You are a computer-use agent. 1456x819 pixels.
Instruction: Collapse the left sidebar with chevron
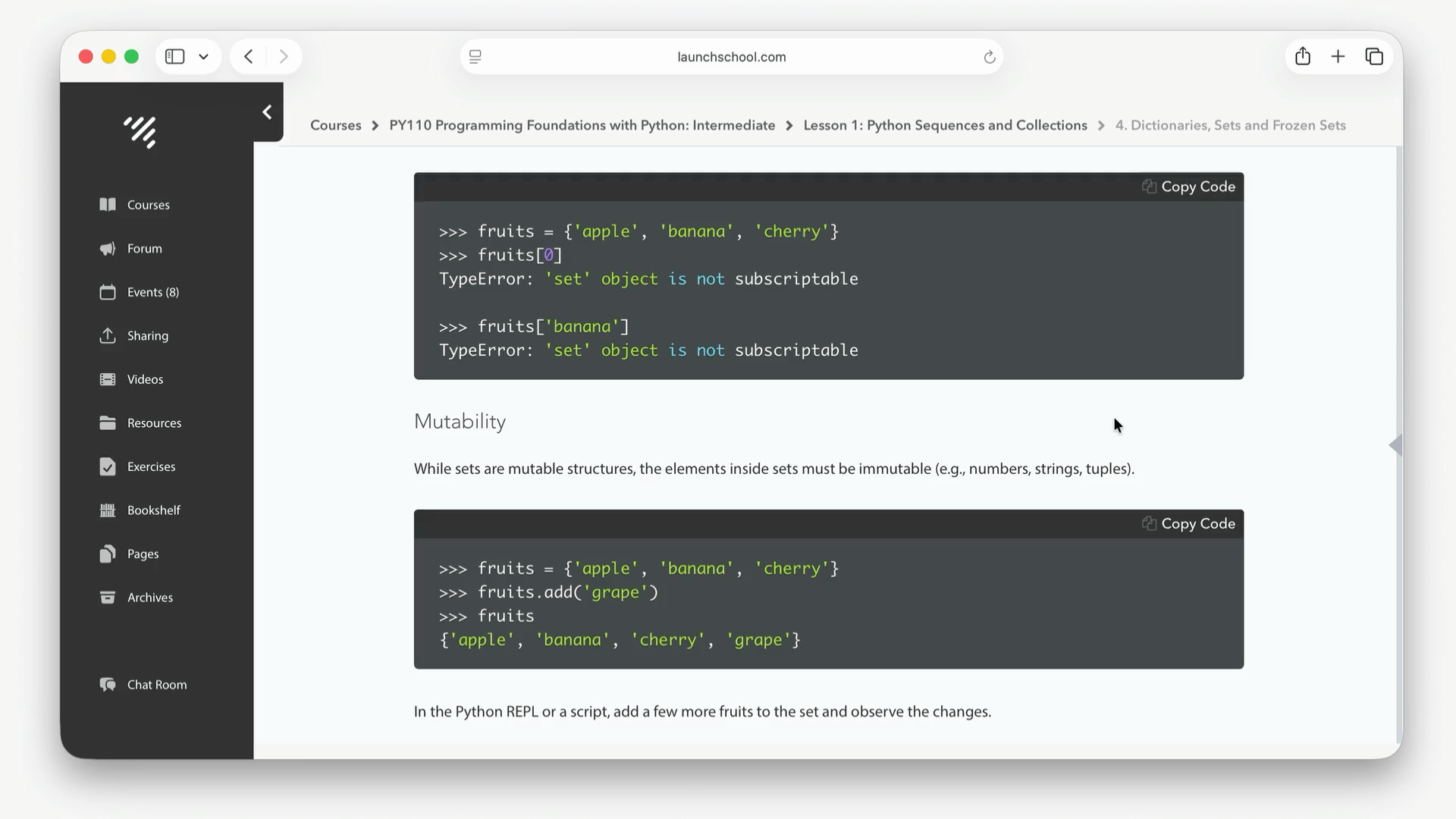point(267,112)
